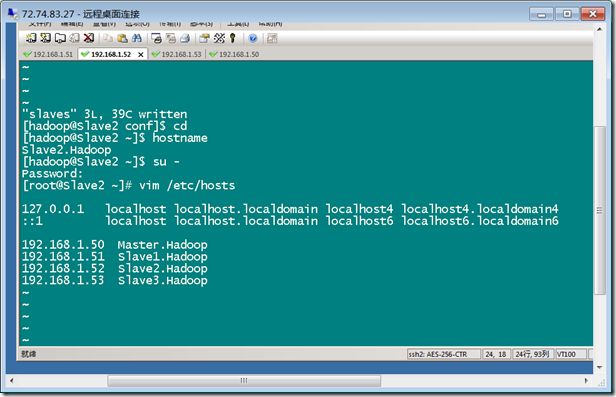
Task: Click the Slave1.Hadoop host line
Action: click(x=114, y=256)
